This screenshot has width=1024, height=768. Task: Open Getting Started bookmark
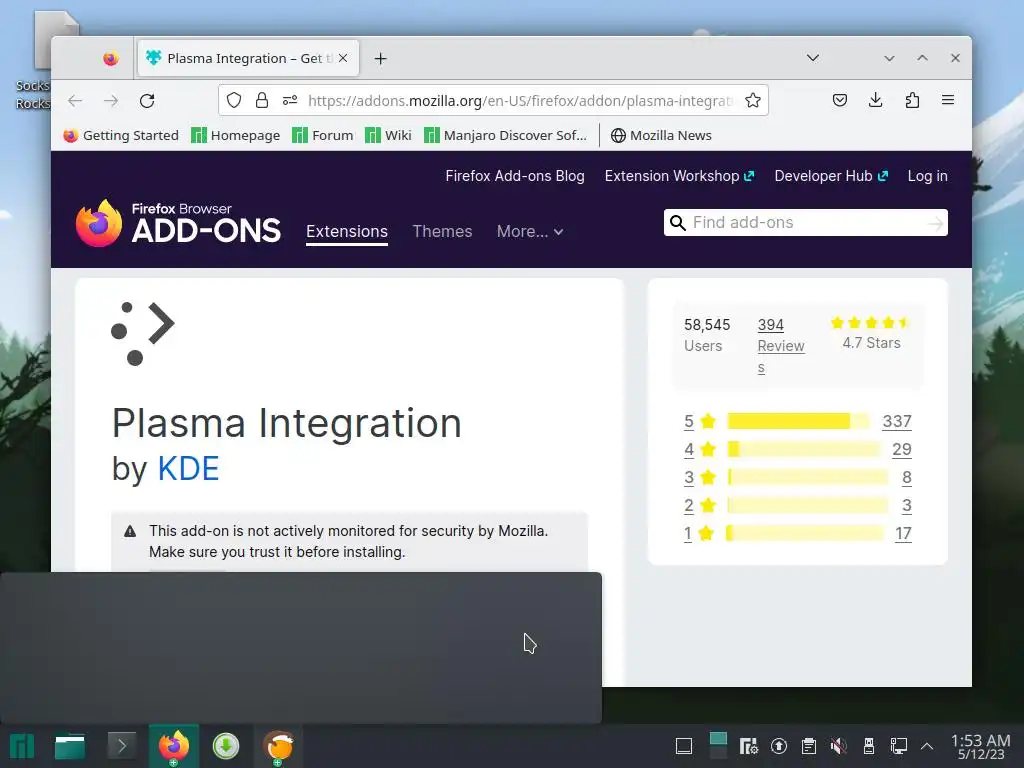pyautogui.click(x=121, y=135)
